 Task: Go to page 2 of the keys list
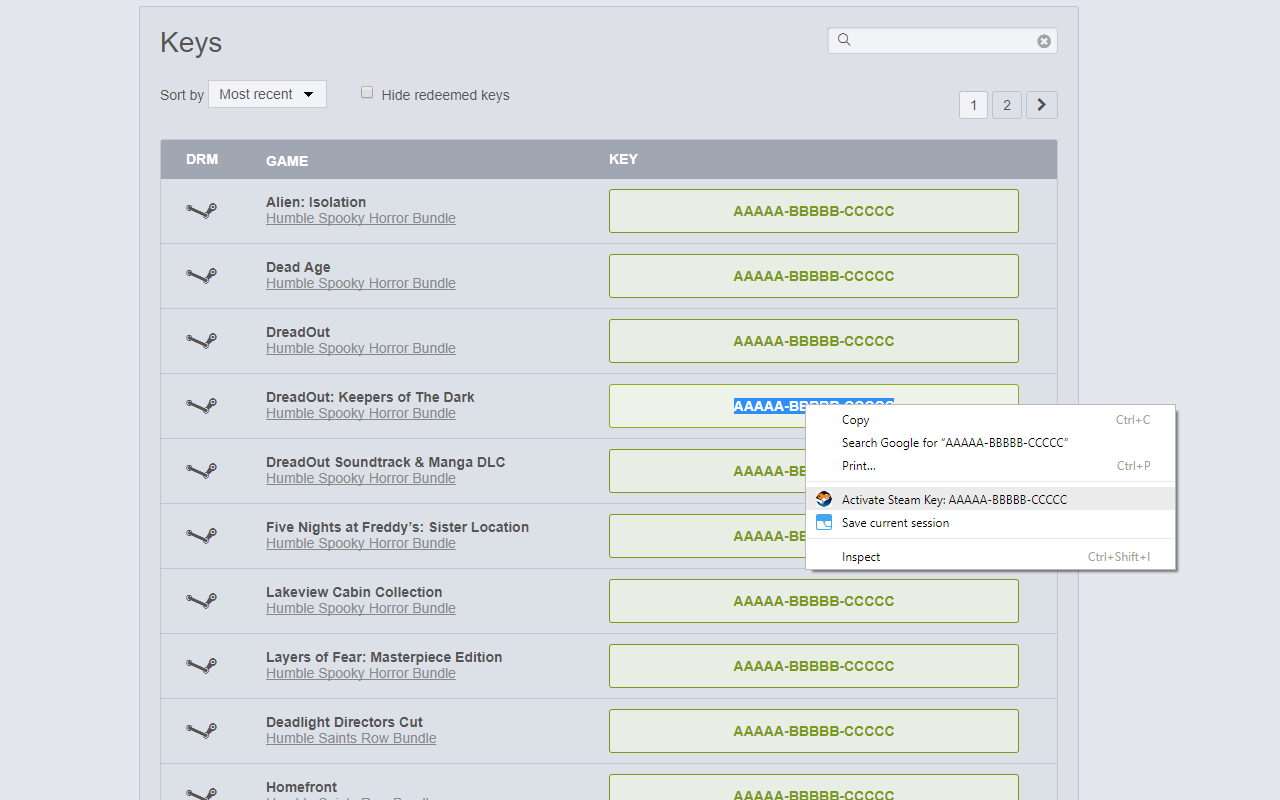coord(1007,104)
